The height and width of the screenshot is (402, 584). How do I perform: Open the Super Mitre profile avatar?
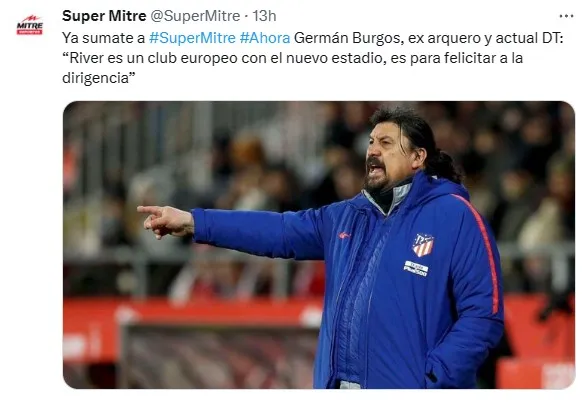(29, 25)
